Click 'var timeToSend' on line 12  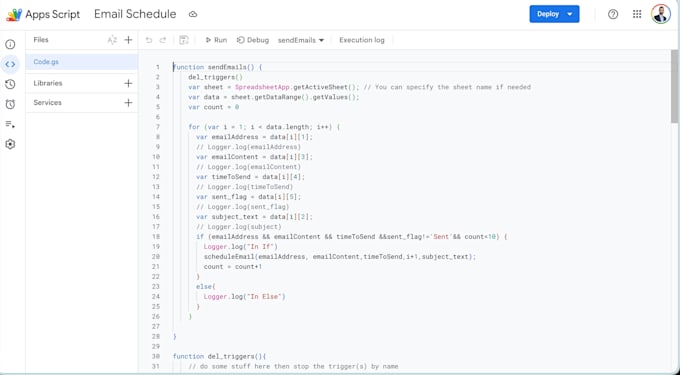point(223,177)
